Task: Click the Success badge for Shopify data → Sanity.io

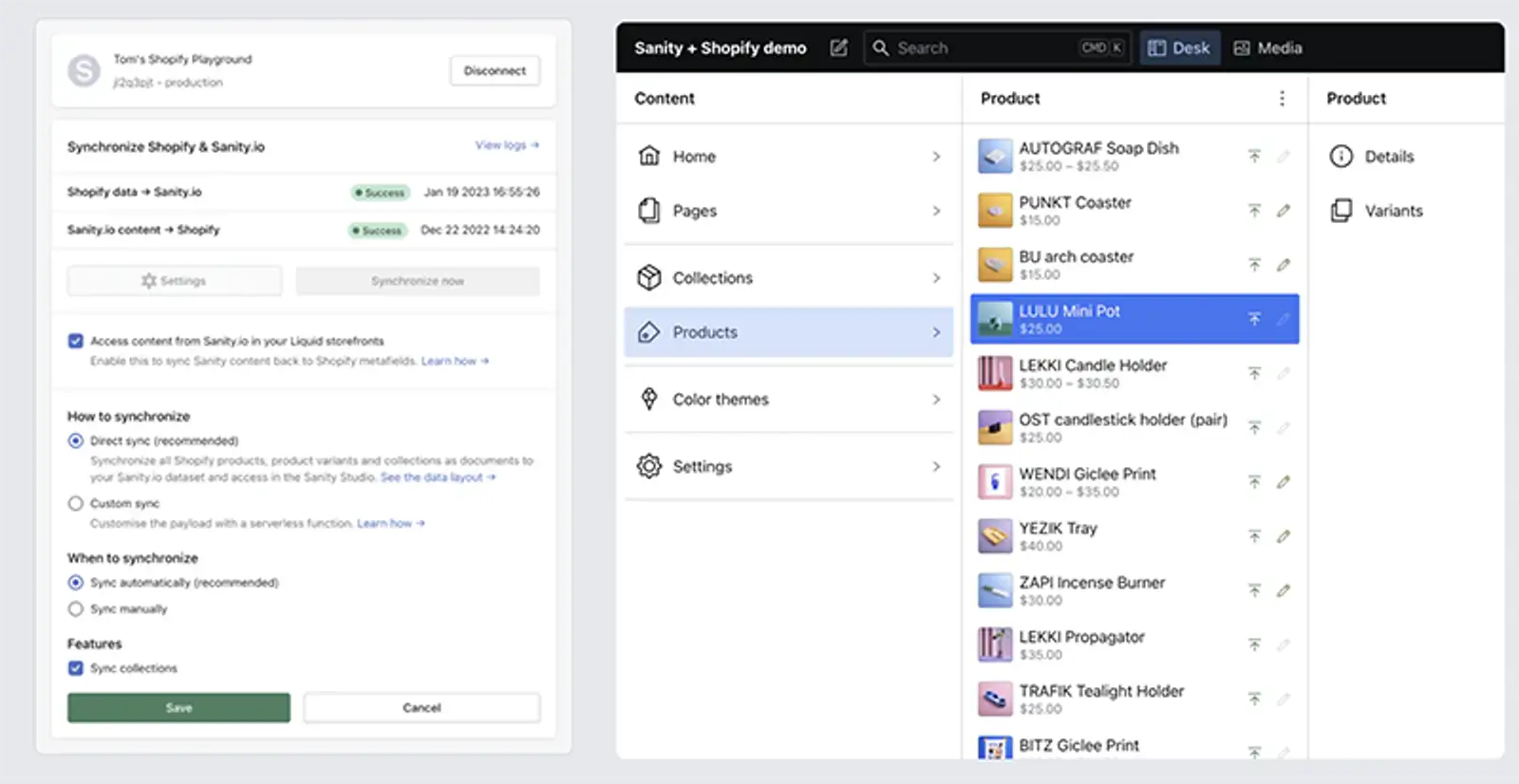Action: coord(380,193)
